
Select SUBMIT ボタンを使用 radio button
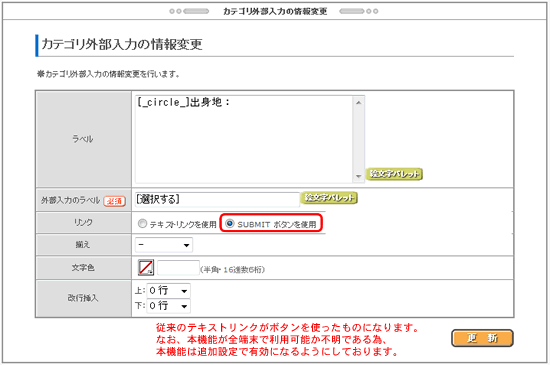(x=229, y=223)
